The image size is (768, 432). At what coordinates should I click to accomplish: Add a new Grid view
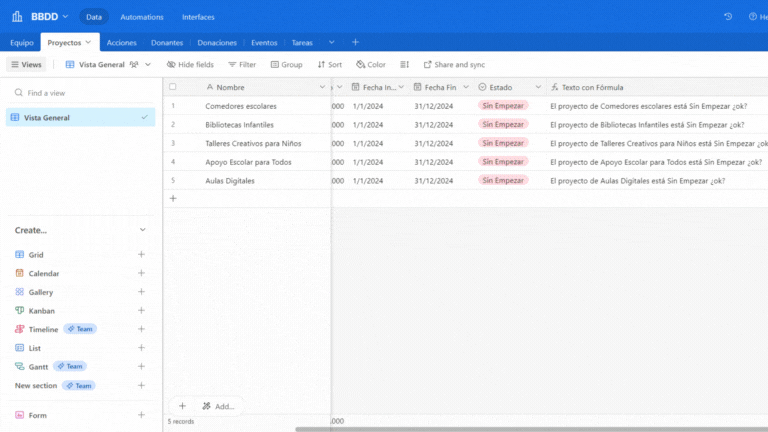142,255
